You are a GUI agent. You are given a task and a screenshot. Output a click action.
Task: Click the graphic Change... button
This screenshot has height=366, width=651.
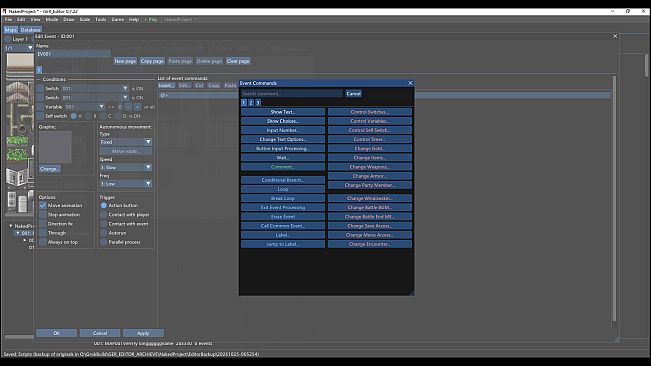50,169
